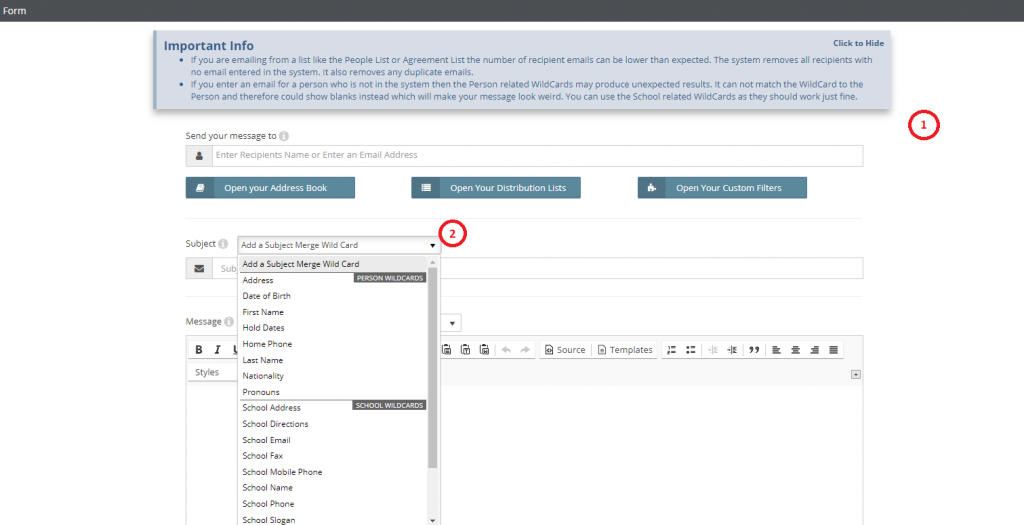Choose 'School Email' wildcard option
Screen dimensions: 1024x525
[266, 440]
